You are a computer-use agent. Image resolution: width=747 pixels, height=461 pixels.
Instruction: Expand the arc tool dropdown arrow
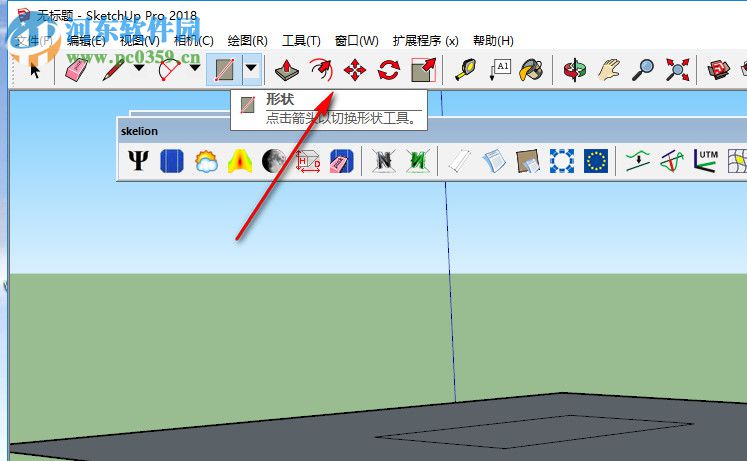[x=195, y=68]
